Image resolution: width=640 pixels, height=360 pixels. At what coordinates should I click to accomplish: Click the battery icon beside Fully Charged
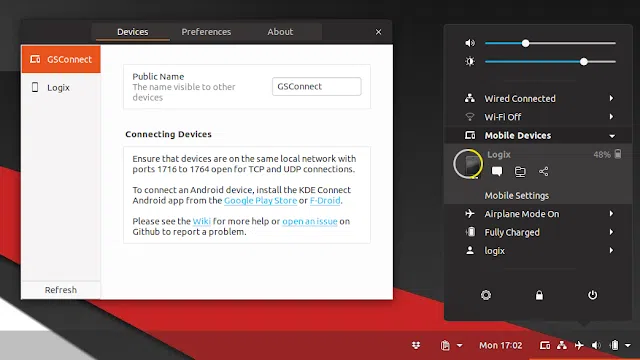pyautogui.click(x=470, y=232)
